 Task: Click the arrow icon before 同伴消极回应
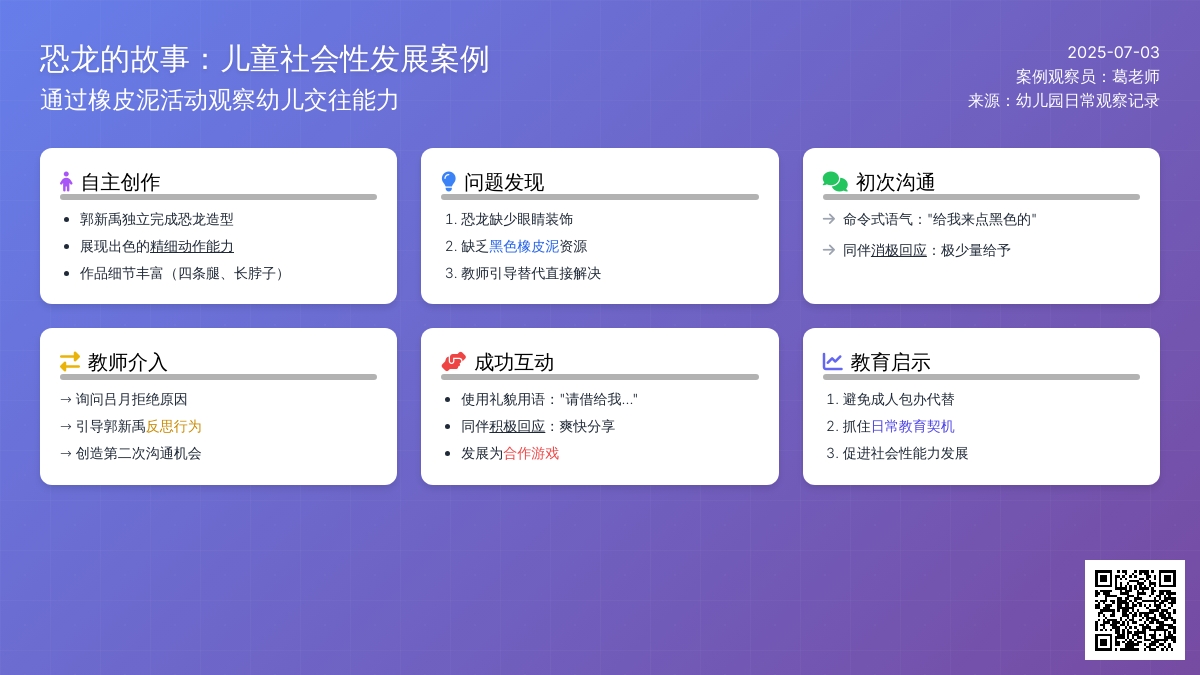(x=829, y=250)
